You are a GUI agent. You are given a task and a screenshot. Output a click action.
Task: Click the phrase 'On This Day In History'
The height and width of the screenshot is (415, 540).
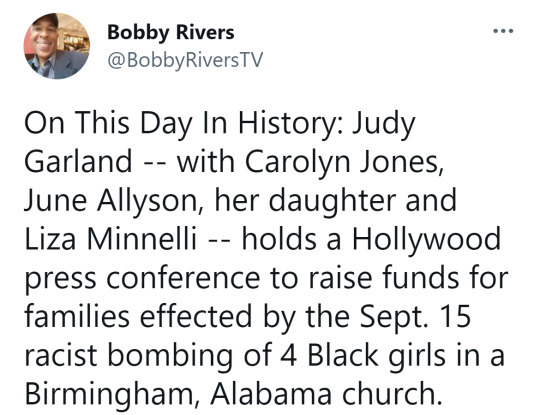183,123
